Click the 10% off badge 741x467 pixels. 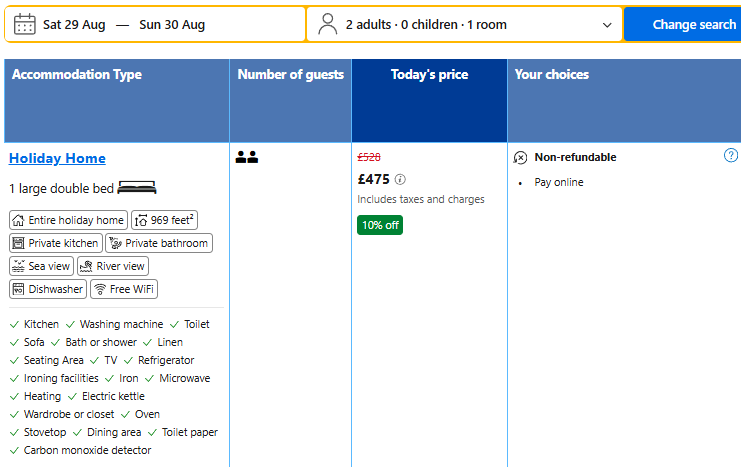[x=380, y=225]
